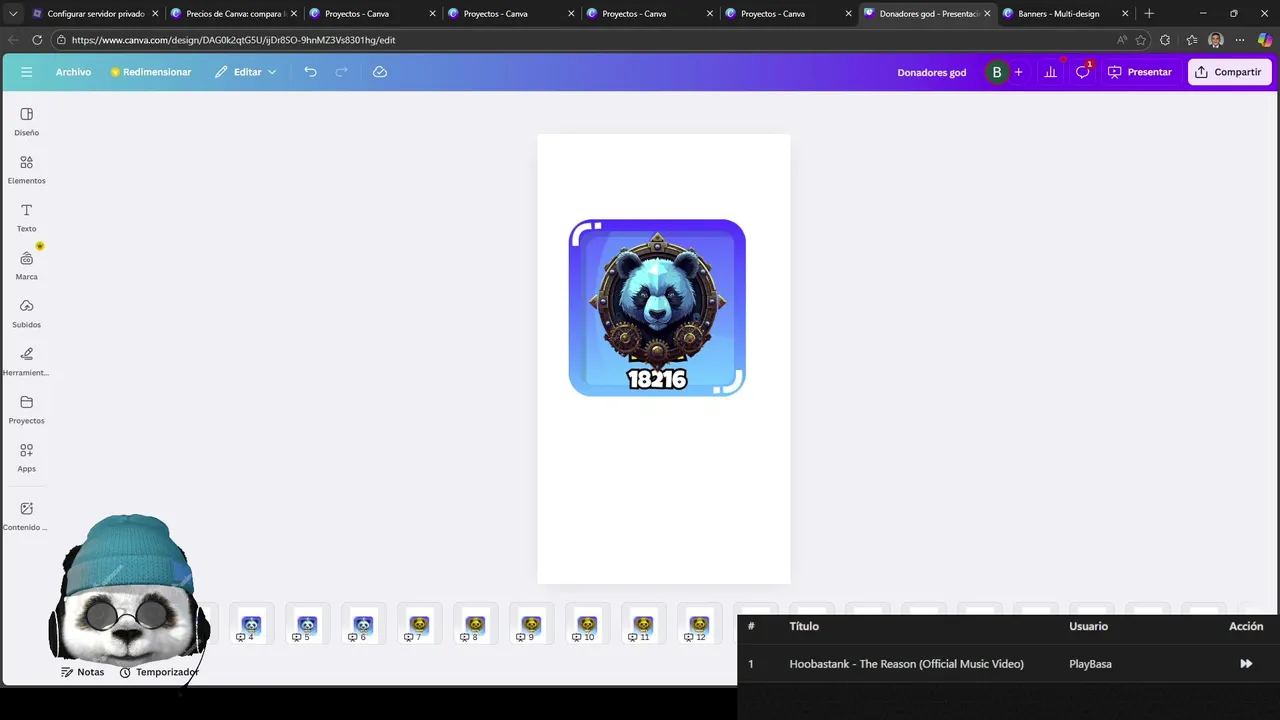The image size is (1280, 720).
Task: Open the Diseño side panel
Action: coord(27,122)
